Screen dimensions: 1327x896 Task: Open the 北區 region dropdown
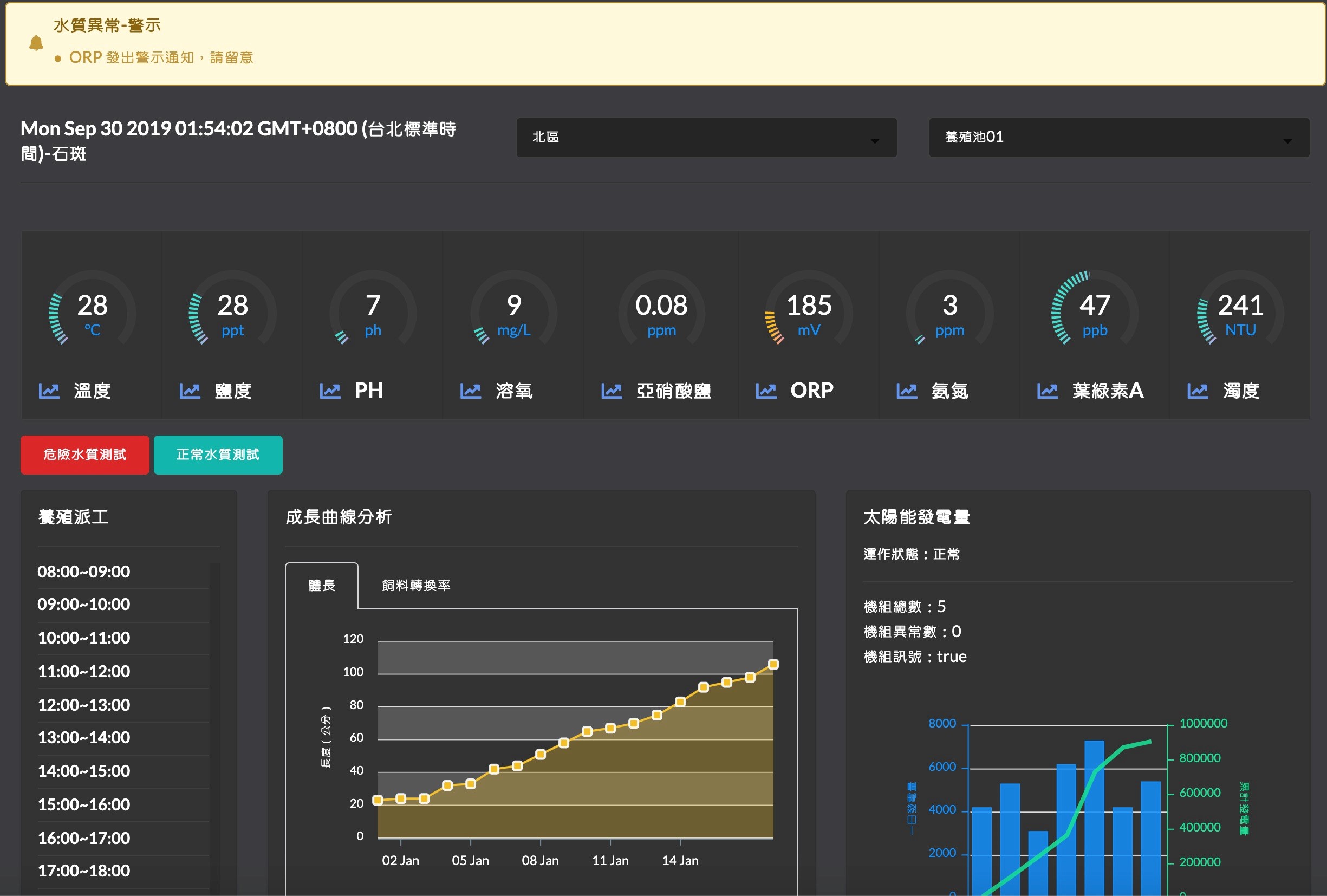pos(706,138)
